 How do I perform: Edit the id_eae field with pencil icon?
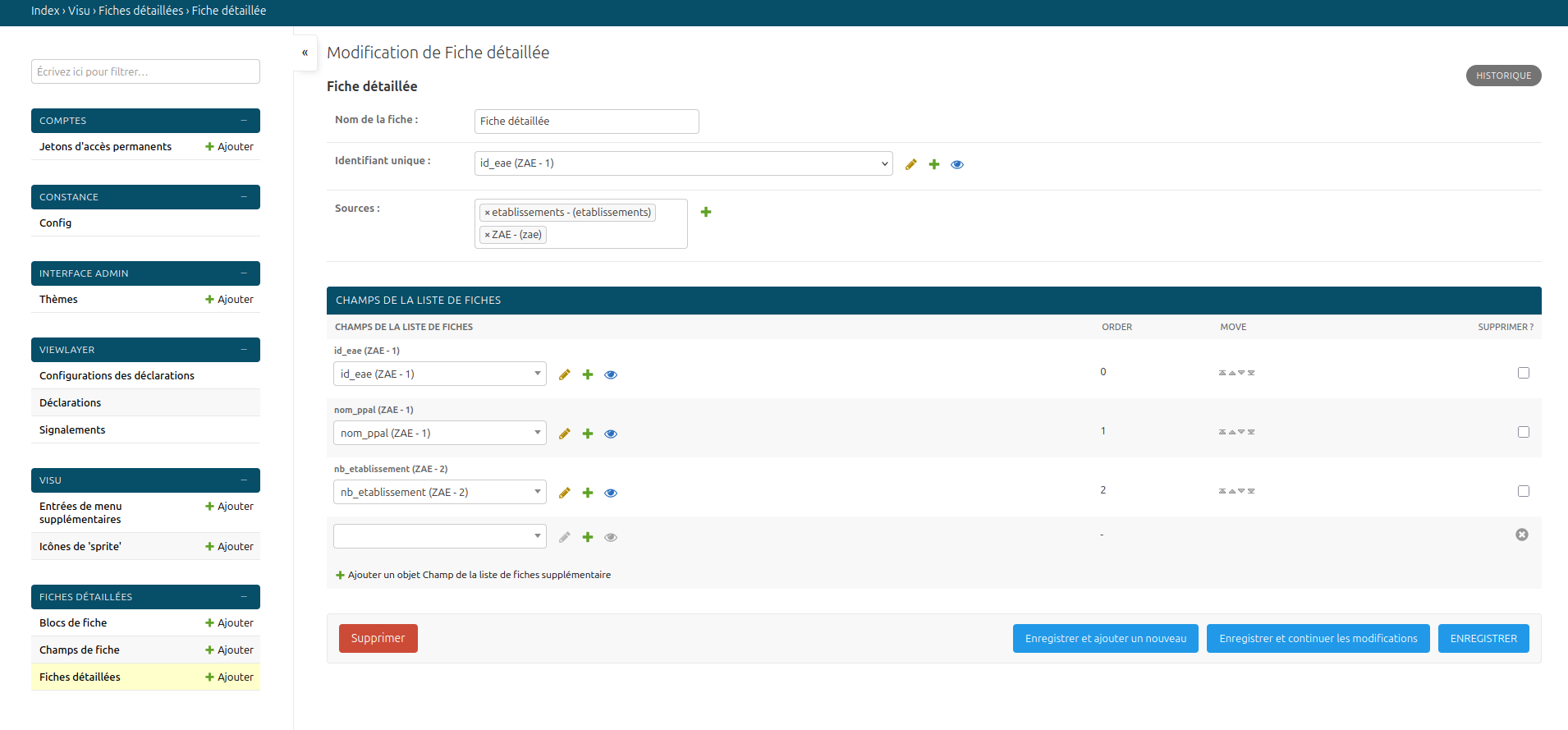[564, 374]
